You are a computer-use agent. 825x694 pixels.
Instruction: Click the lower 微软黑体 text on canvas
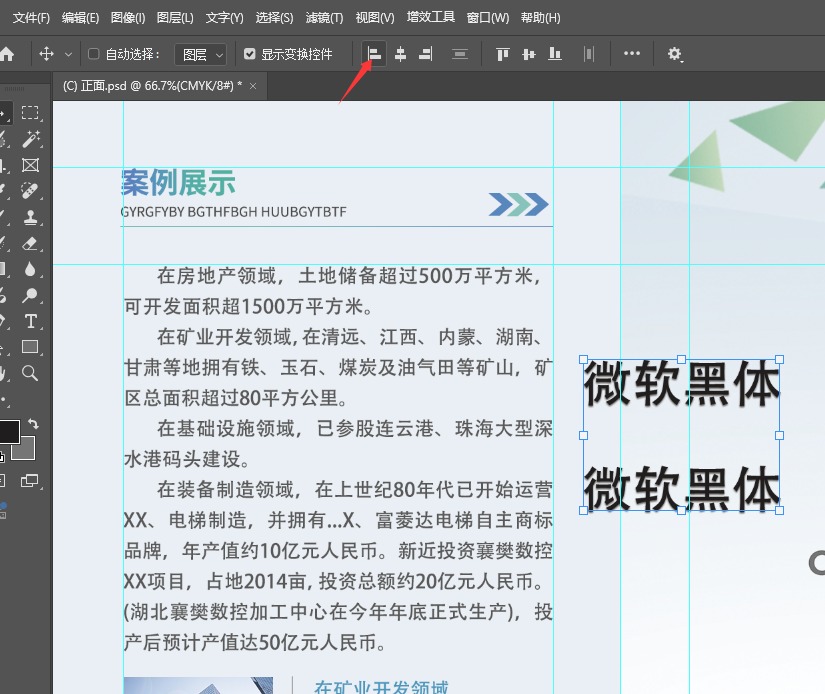(681, 488)
